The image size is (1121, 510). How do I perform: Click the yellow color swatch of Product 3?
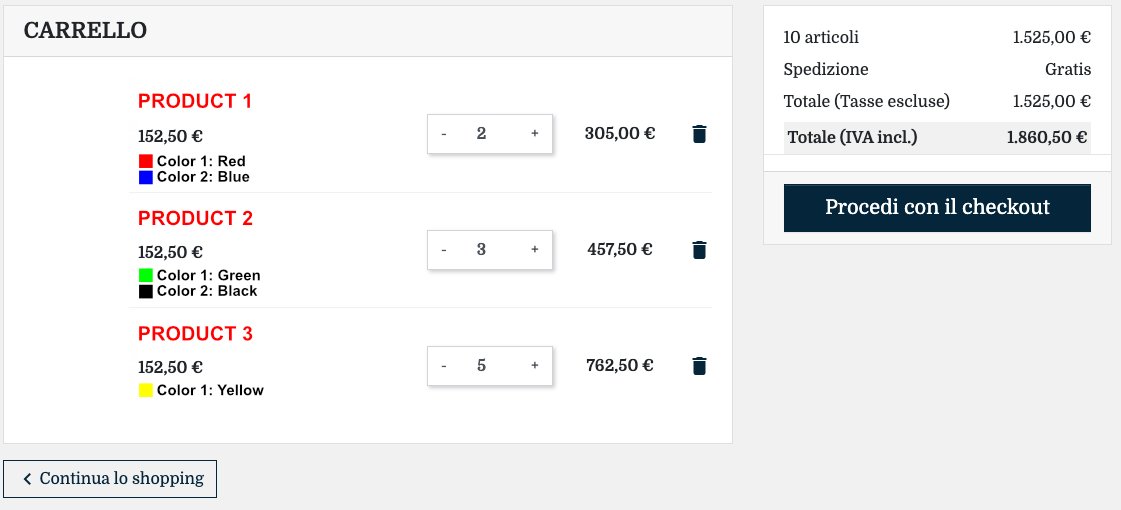pyautogui.click(x=146, y=391)
